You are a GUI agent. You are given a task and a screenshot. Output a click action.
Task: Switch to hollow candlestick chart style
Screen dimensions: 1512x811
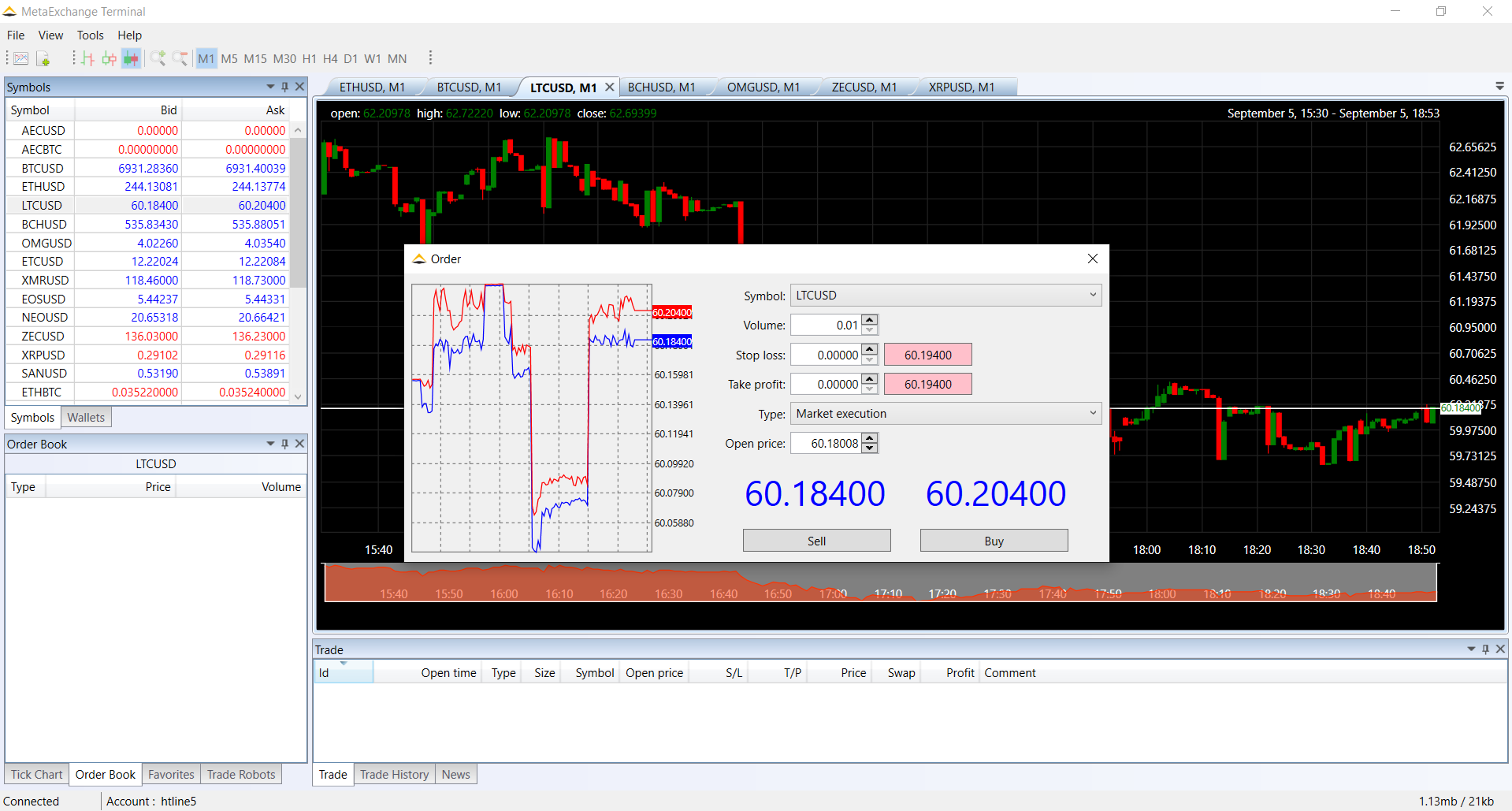[x=110, y=58]
